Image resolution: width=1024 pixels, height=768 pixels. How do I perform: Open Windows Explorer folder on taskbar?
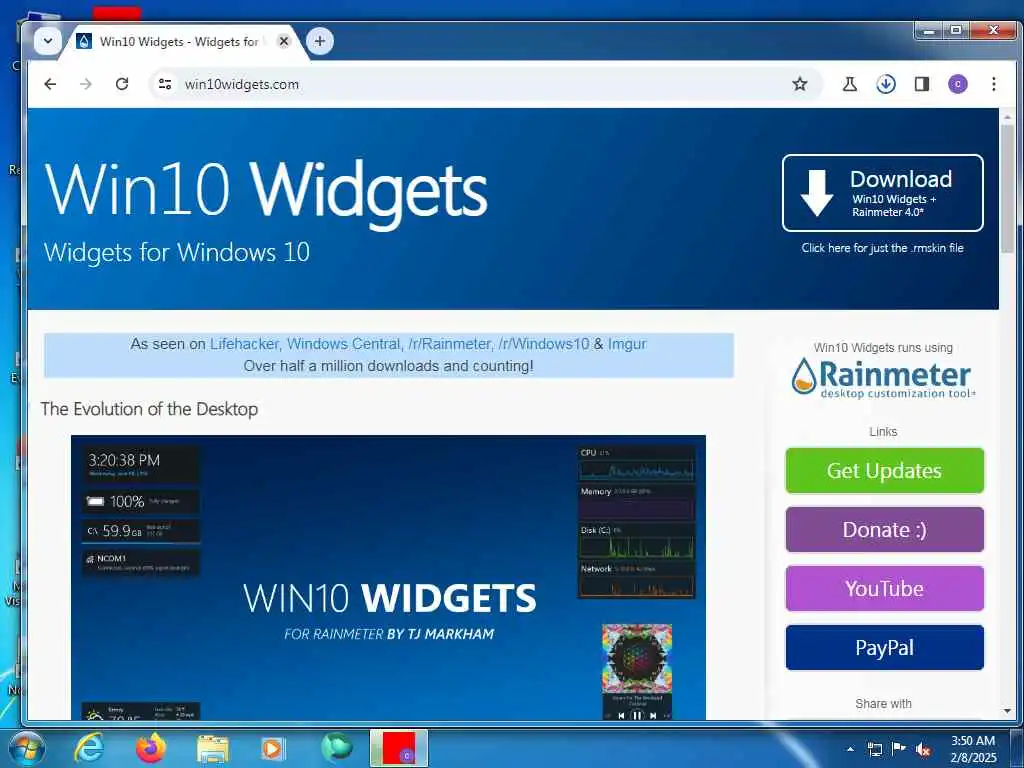click(x=212, y=749)
